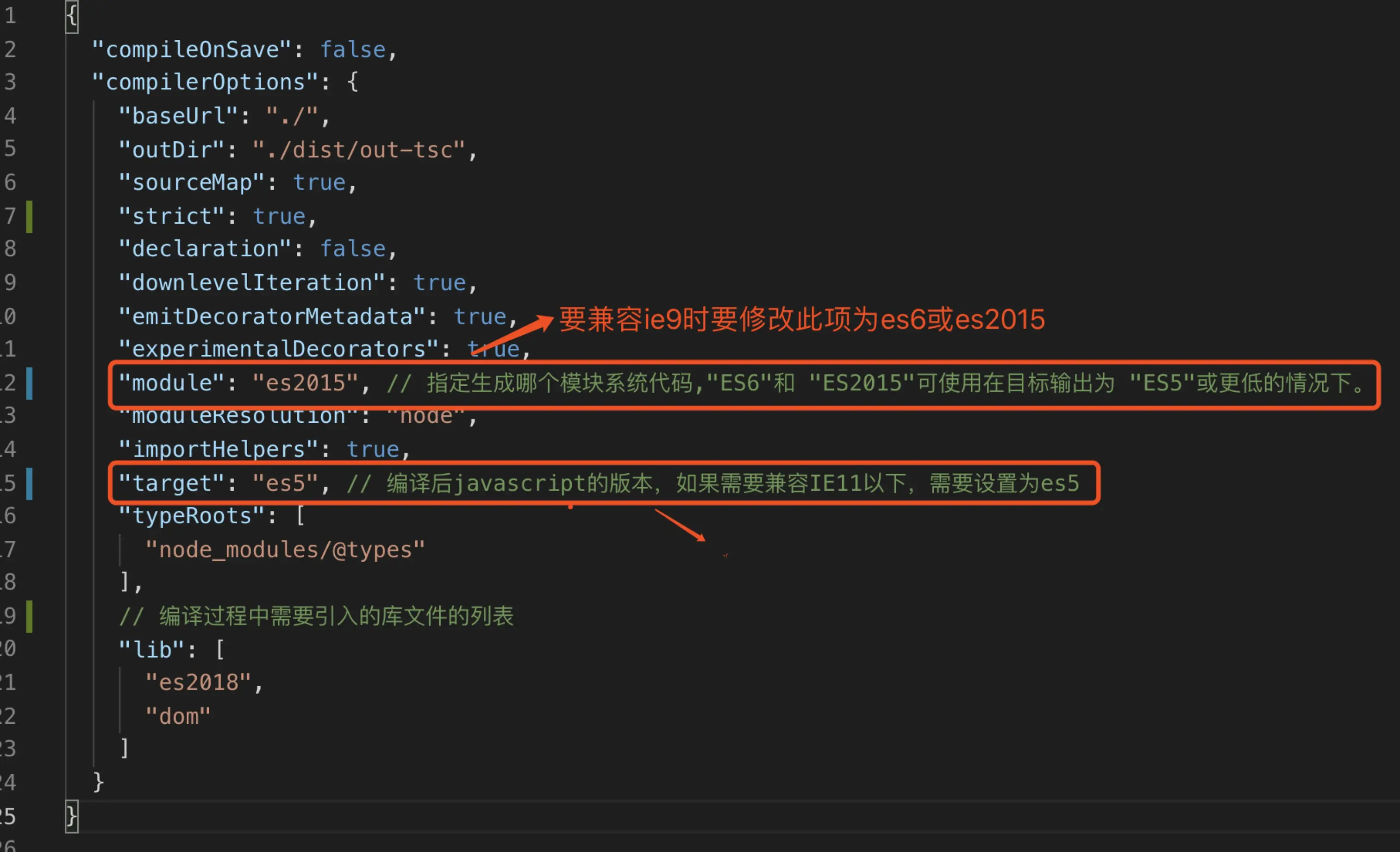The image size is (1400, 852).
Task: Click the opening bracket after "typeRoots"
Action: pyautogui.click(x=300, y=516)
